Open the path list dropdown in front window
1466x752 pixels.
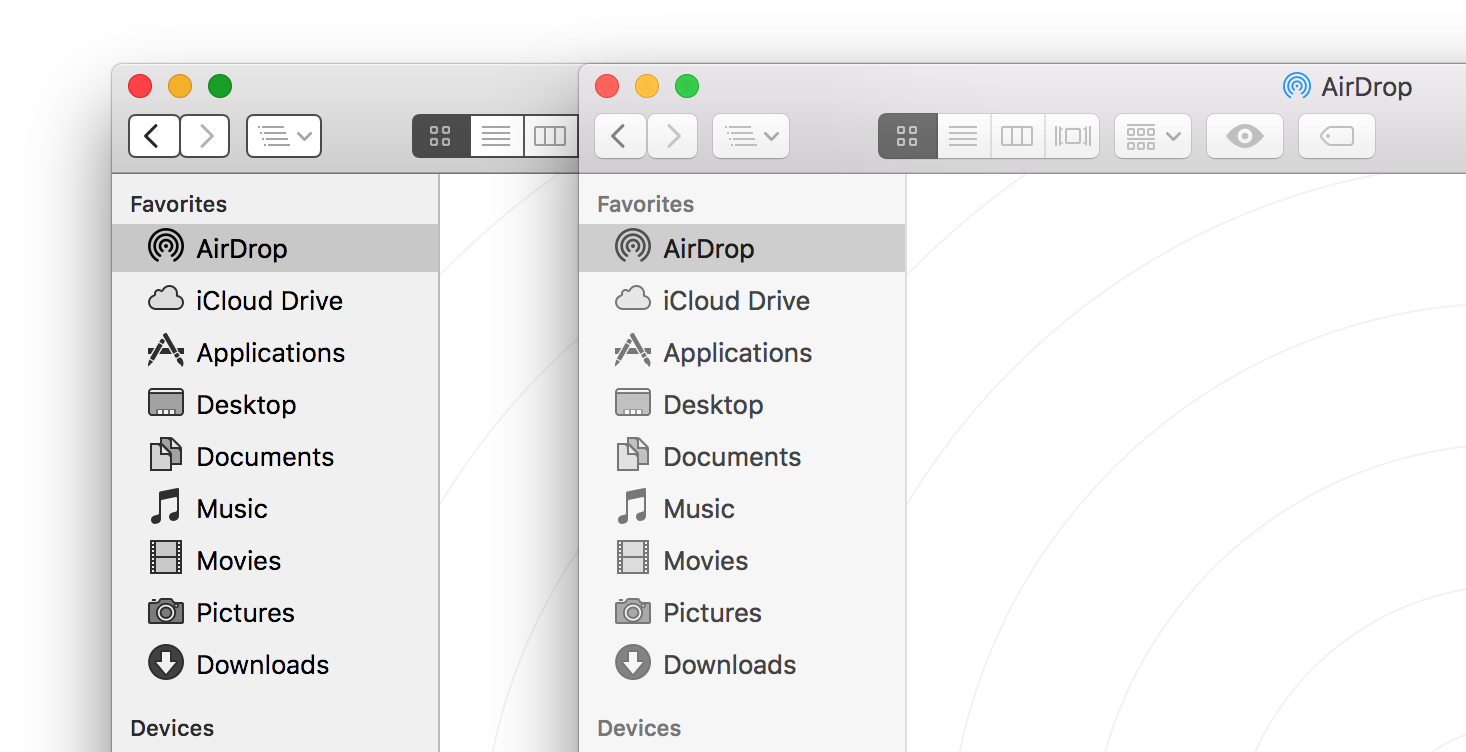751,136
